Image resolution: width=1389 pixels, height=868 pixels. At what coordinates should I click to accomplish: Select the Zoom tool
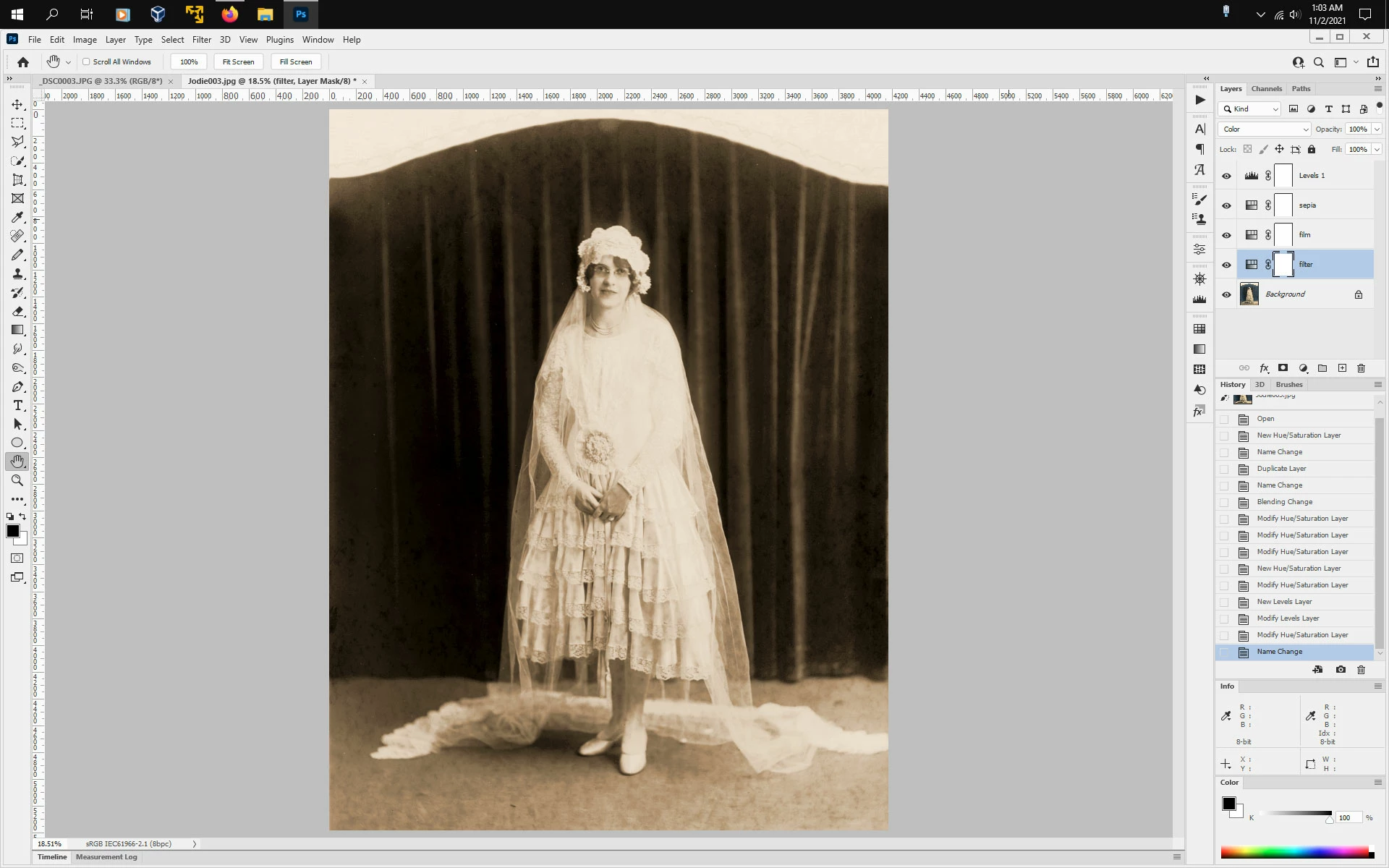18,480
